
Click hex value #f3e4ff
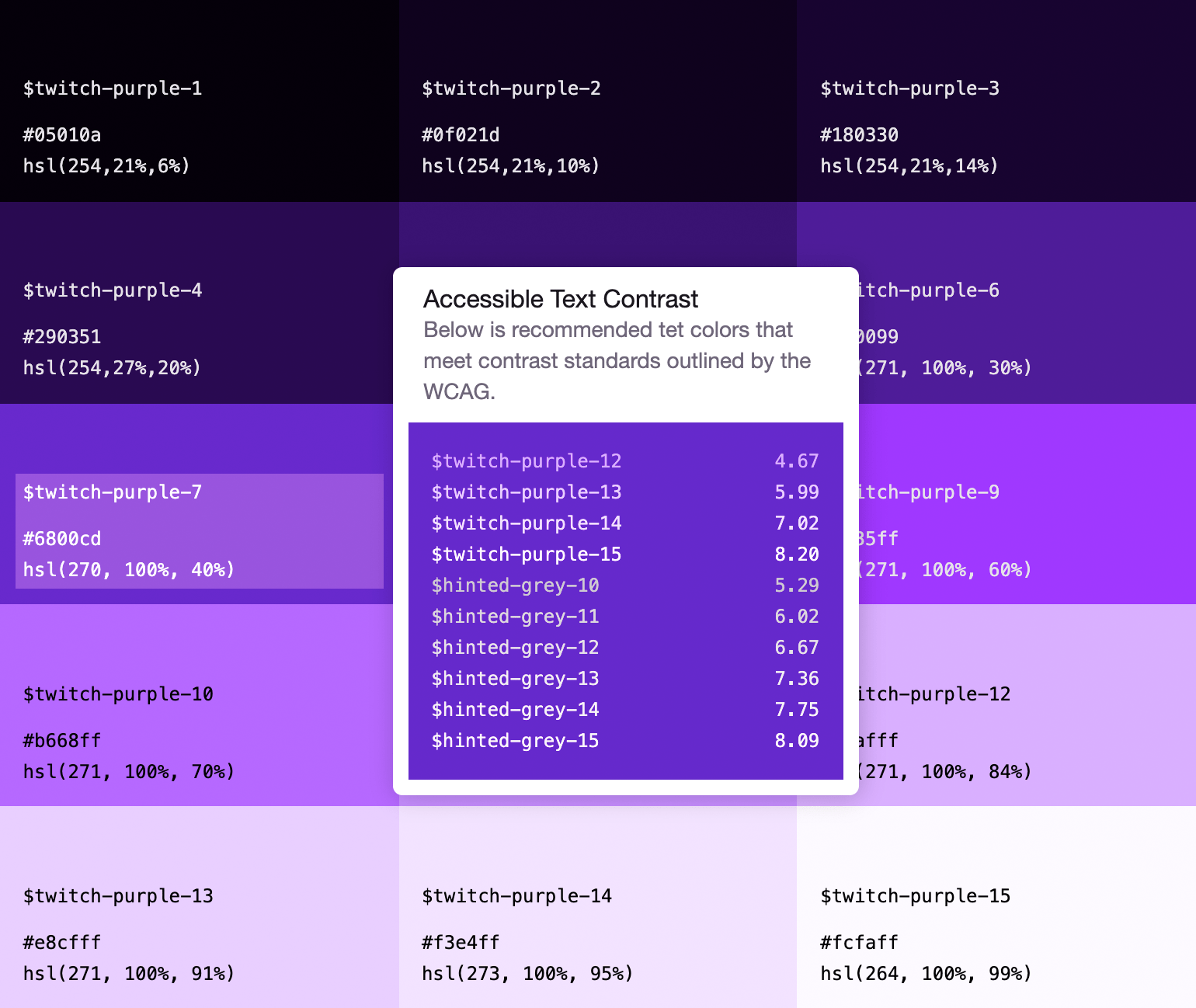click(x=461, y=943)
